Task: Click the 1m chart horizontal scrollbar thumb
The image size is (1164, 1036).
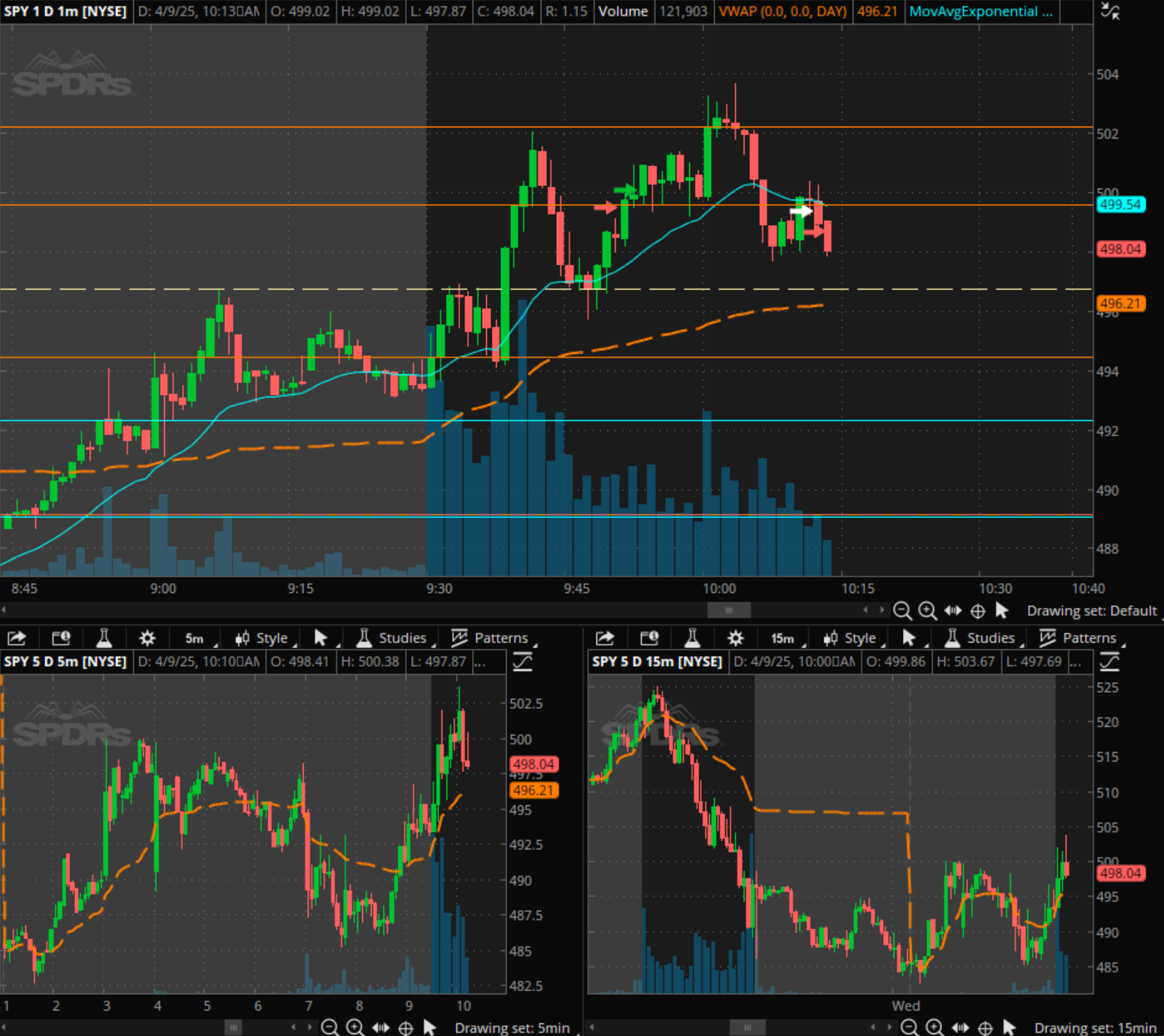Action: (x=729, y=610)
